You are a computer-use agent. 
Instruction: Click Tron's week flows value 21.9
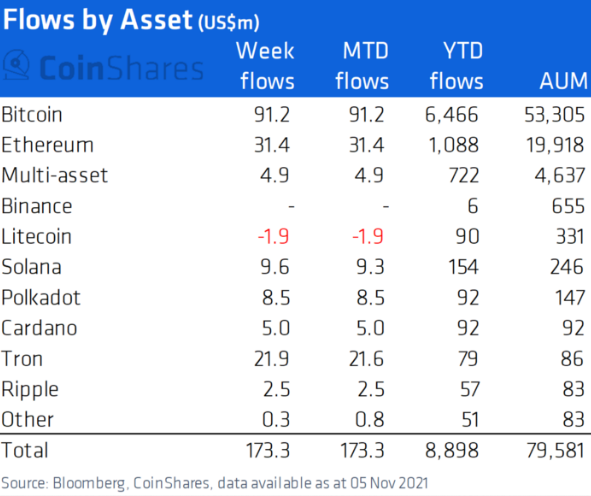tap(271, 359)
